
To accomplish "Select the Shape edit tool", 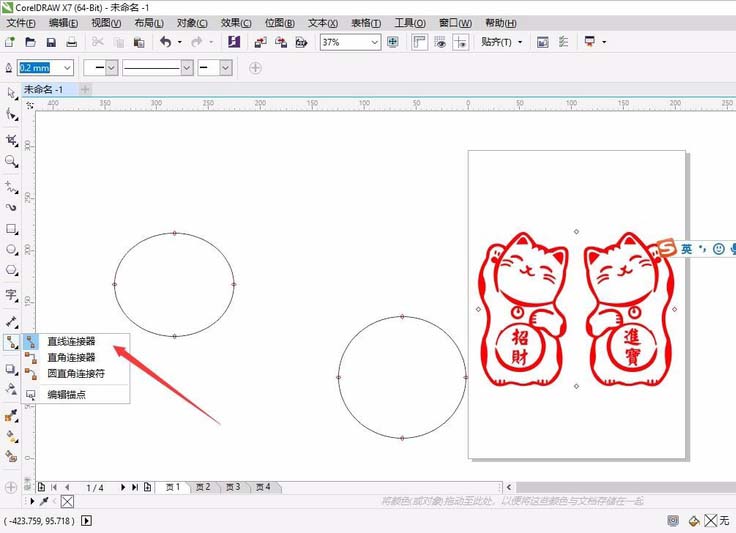I will point(11,114).
